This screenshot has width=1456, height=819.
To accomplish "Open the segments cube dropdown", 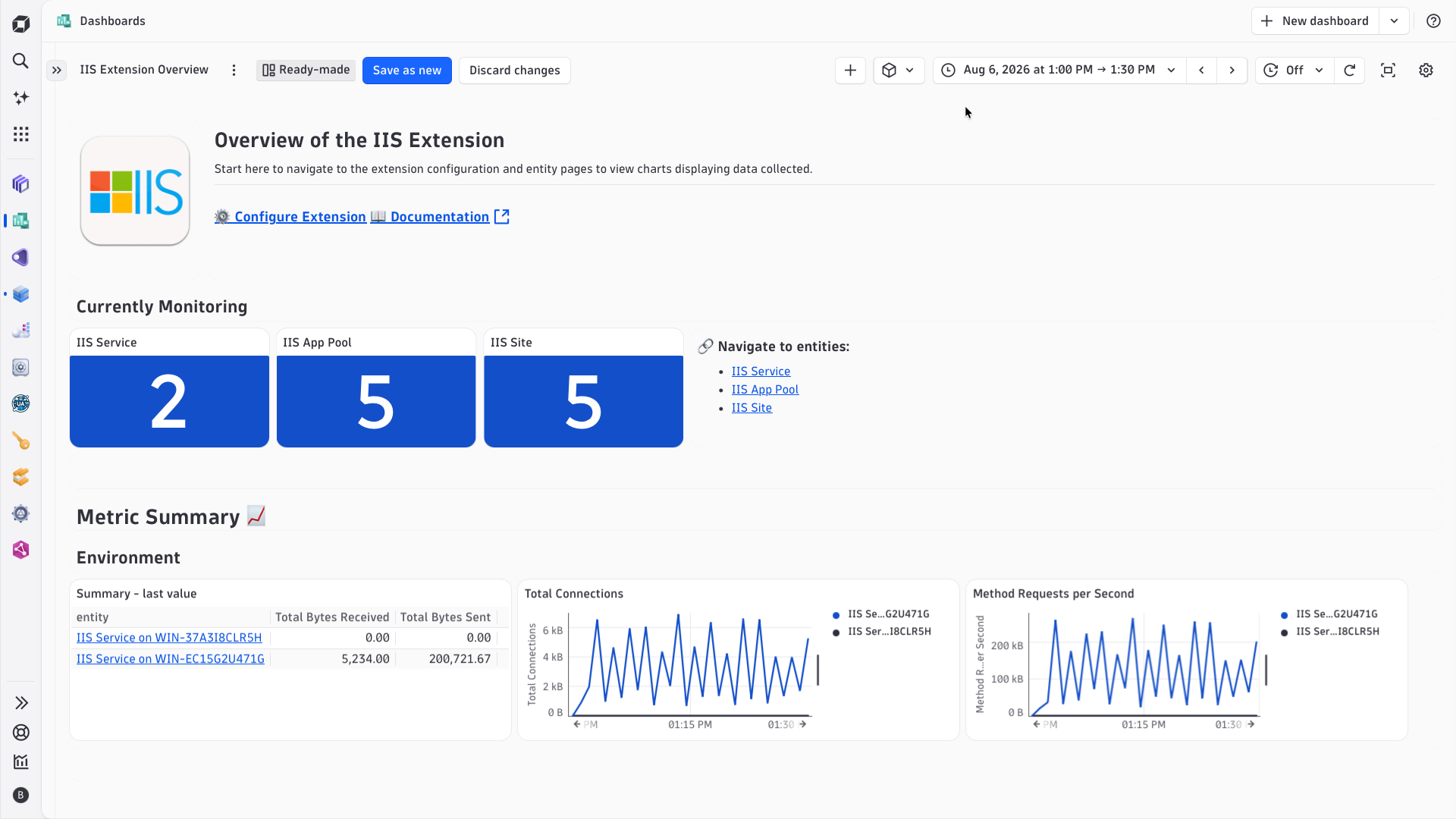I will coord(899,71).
